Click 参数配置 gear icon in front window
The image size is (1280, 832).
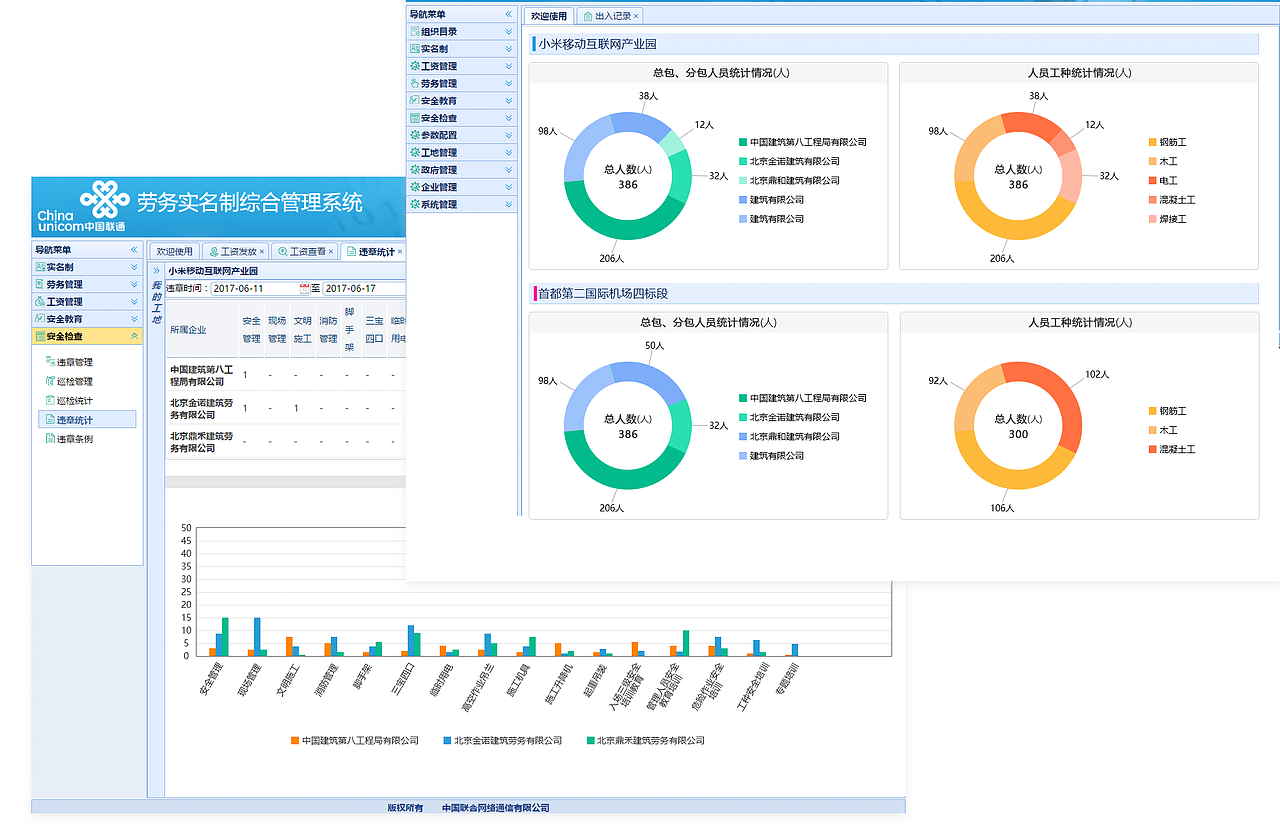tap(414, 135)
